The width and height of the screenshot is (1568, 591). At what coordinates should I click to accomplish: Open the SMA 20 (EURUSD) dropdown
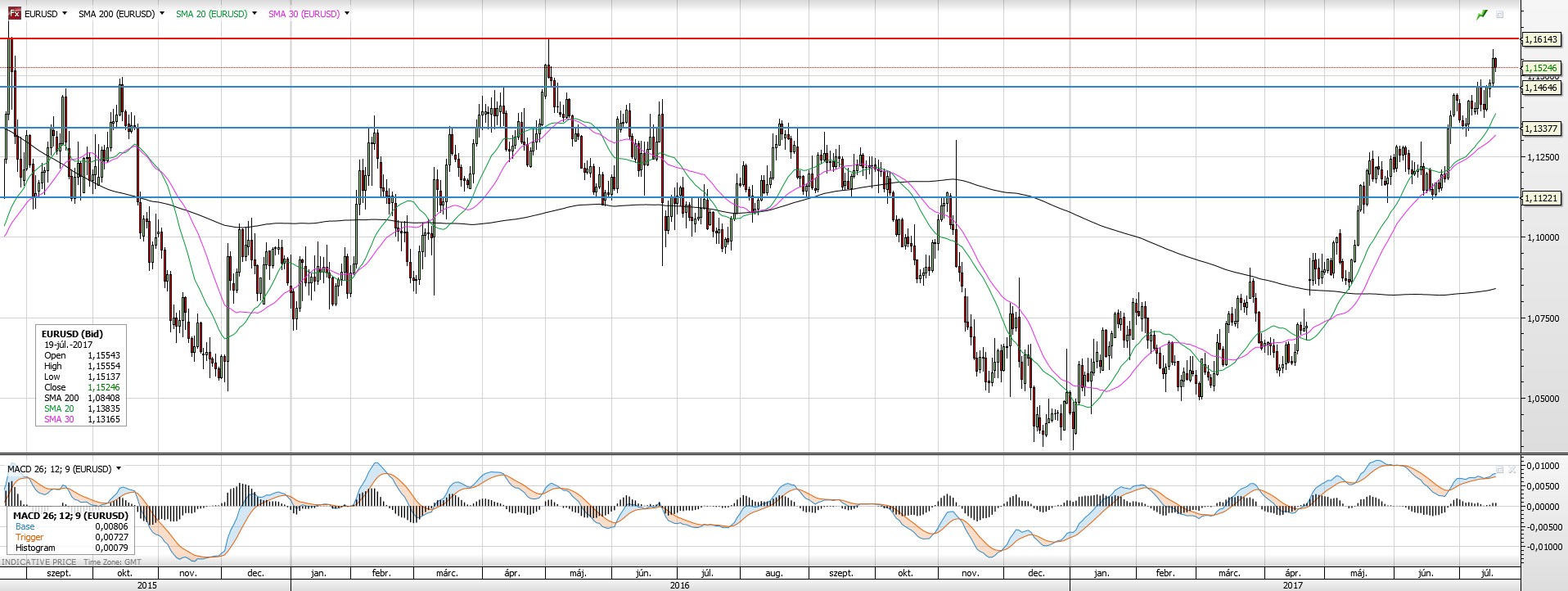255,14
